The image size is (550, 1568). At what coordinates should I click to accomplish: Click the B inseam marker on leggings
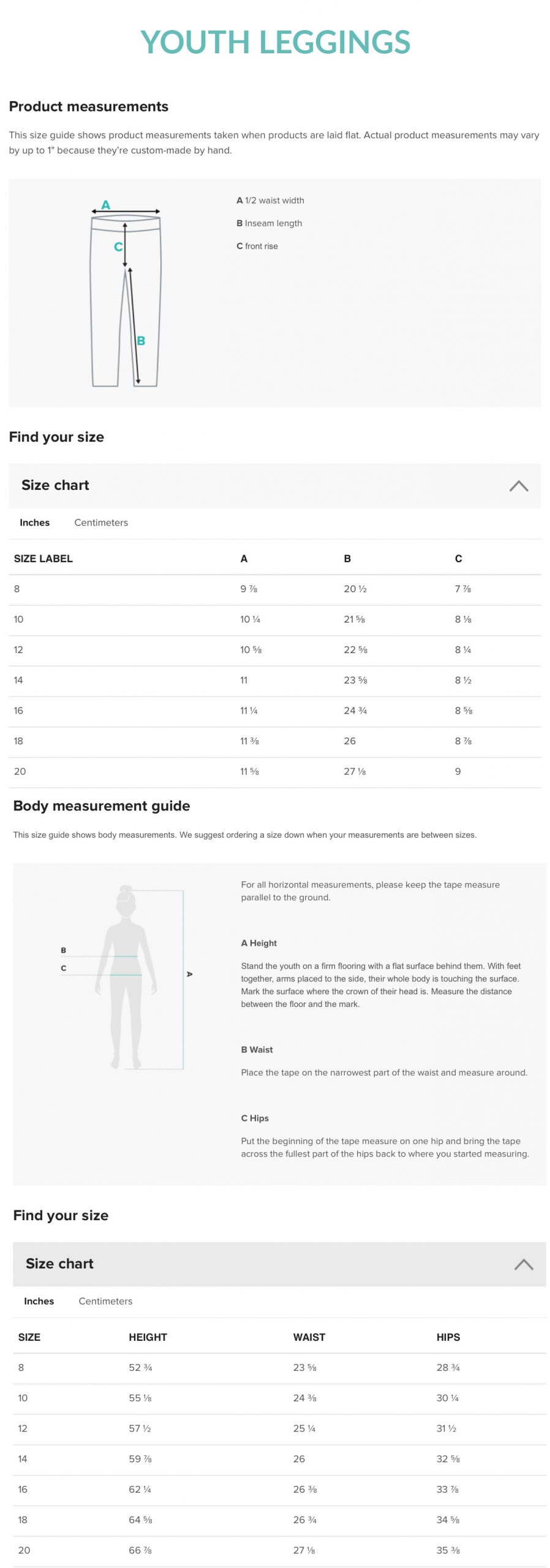coord(141,341)
